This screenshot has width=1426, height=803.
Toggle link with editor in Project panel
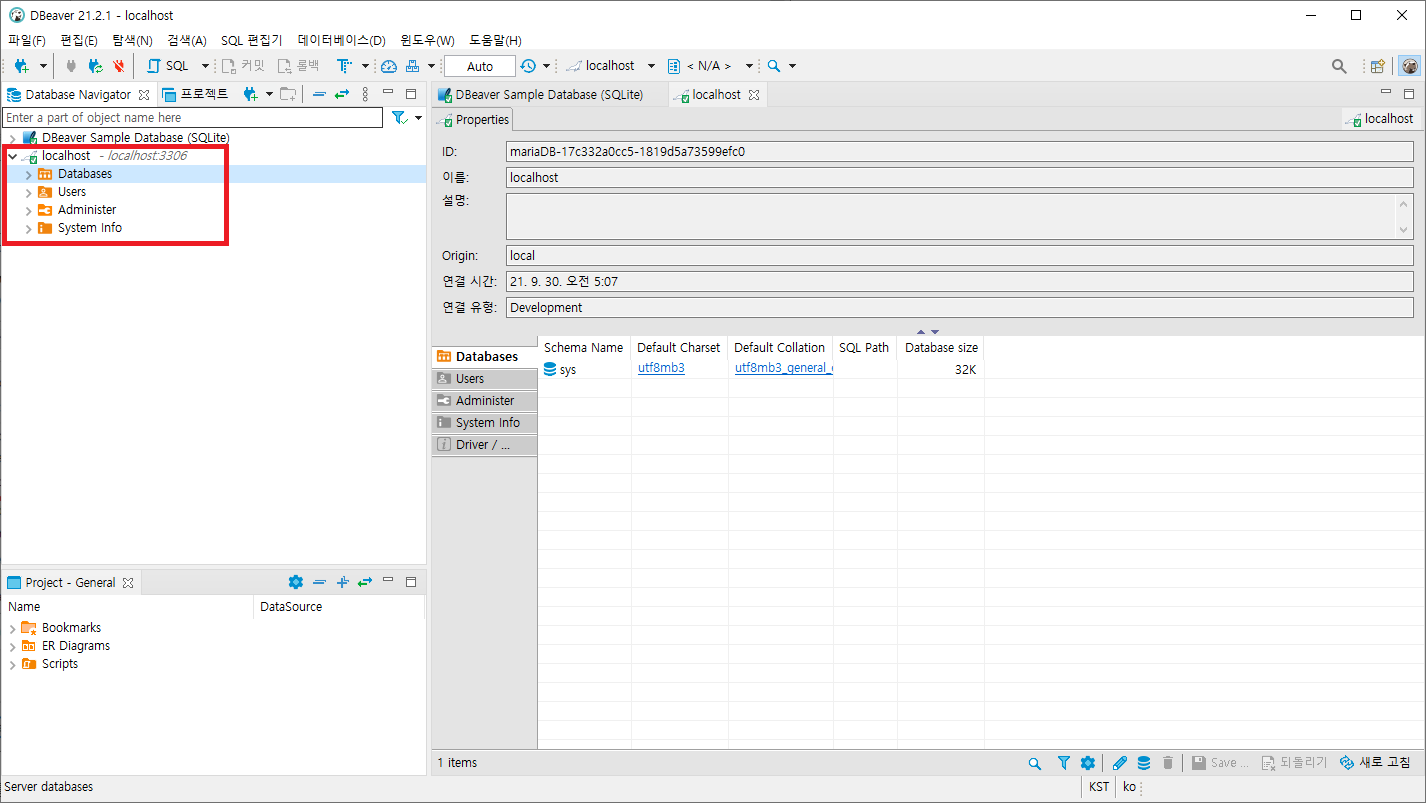365,582
